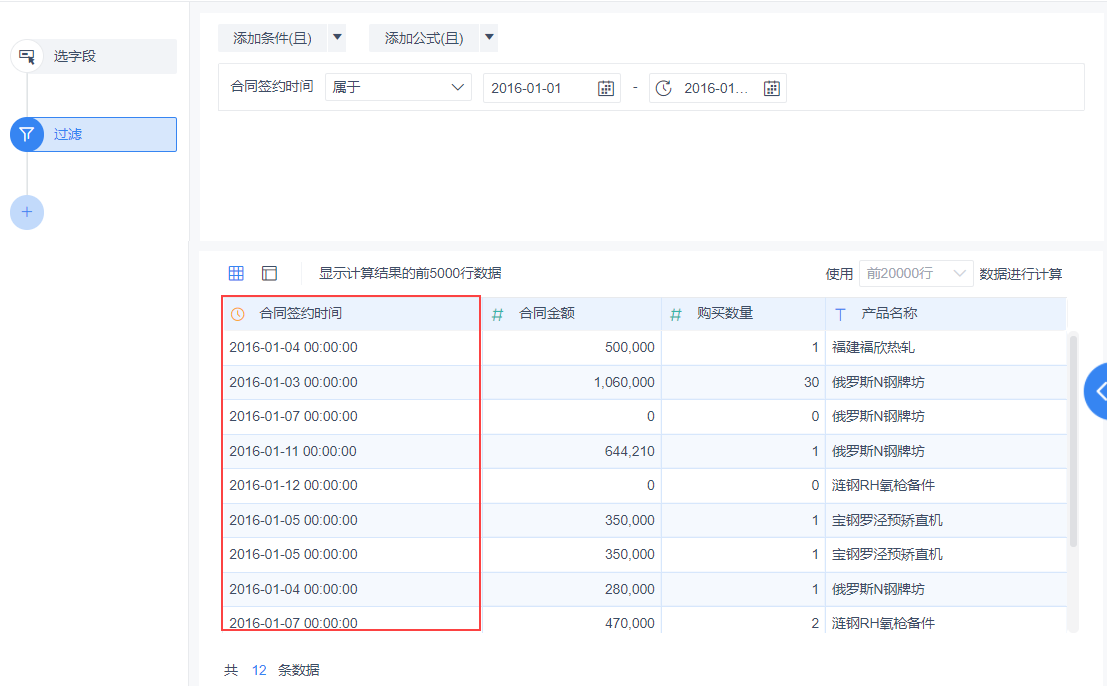
Task: Add a new step with plus button
Action: [27, 212]
